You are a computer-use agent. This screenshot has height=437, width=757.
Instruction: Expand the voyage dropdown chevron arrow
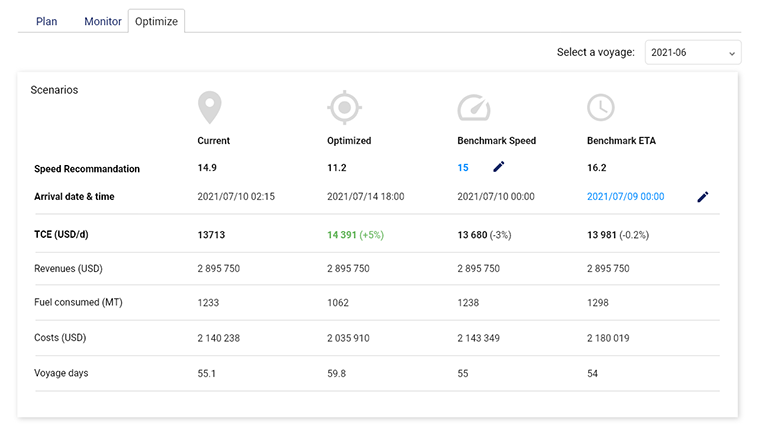731,52
